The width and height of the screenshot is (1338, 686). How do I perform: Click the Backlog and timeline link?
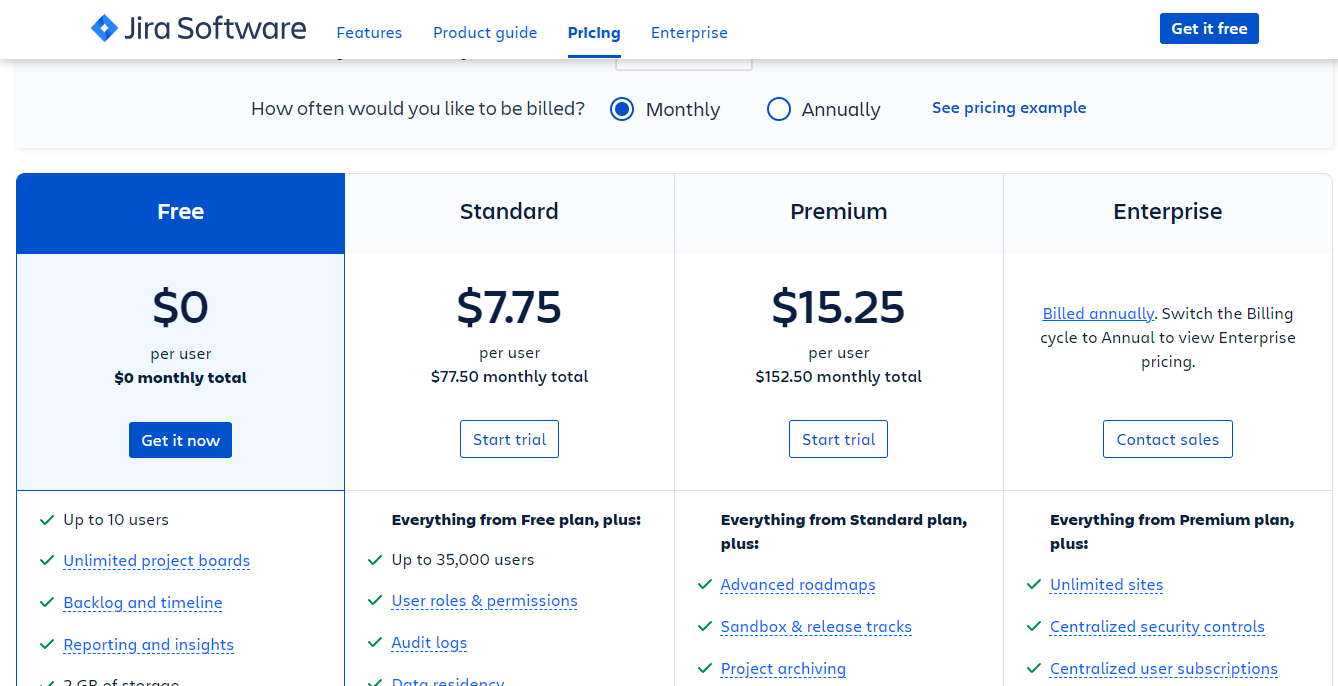click(x=143, y=603)
